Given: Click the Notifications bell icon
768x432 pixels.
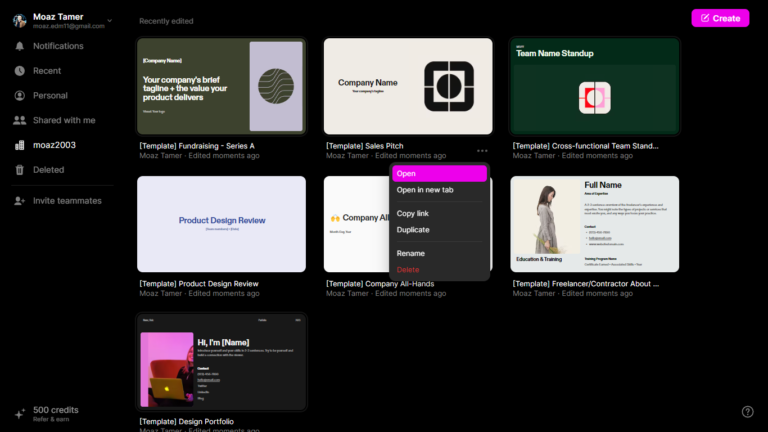Looking at the screenshot, I should (x=19, y=46).
